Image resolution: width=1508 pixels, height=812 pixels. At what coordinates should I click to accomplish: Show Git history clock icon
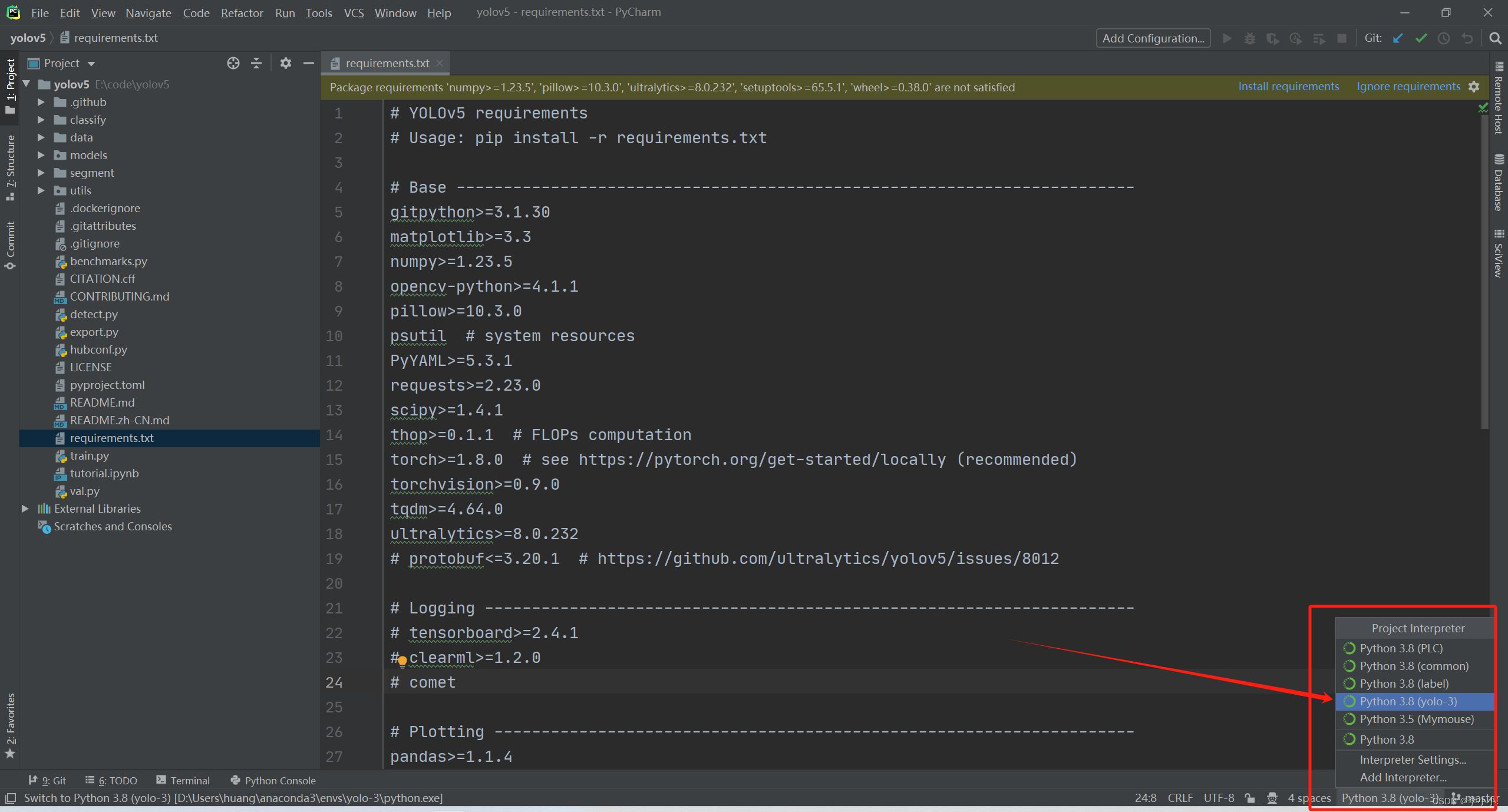[x=1444, y=38]
